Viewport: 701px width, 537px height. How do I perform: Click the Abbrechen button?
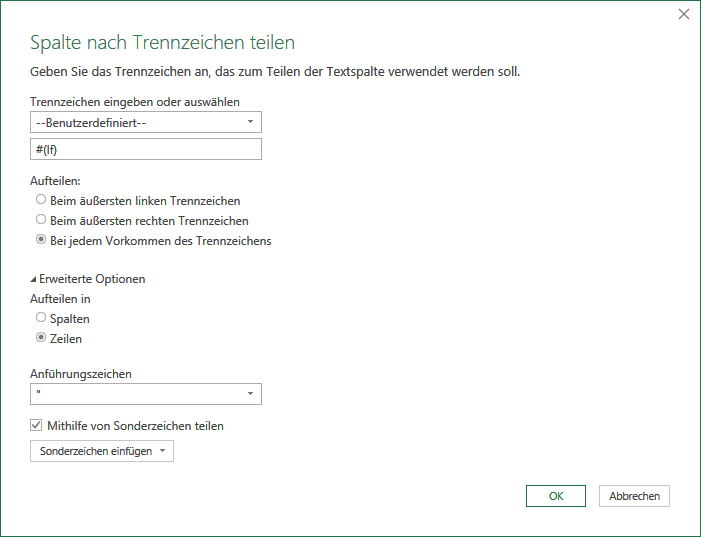click(x=634, y=496)
